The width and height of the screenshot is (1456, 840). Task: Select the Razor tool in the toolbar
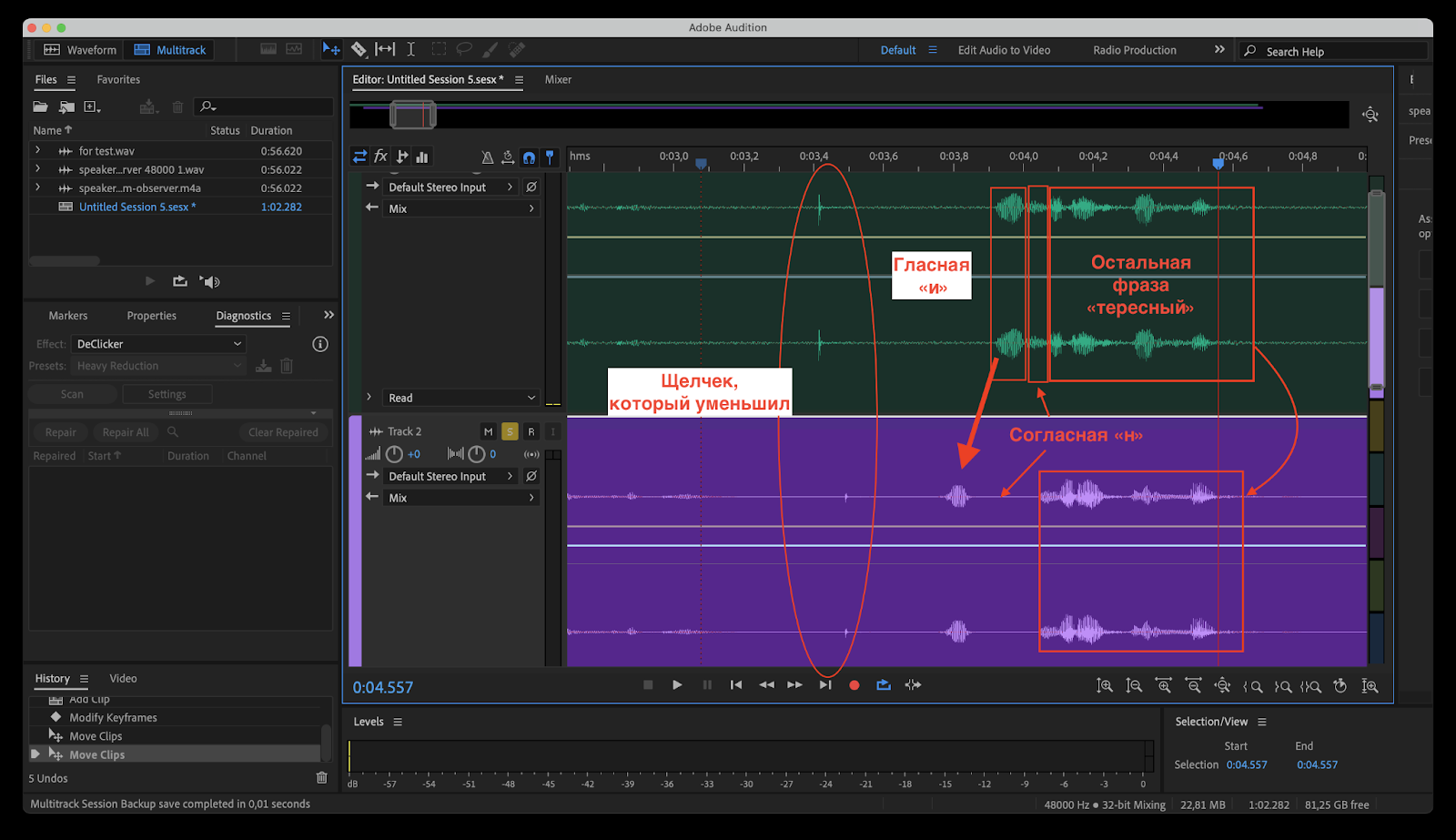pyautogui.click(x=359, y=49)
